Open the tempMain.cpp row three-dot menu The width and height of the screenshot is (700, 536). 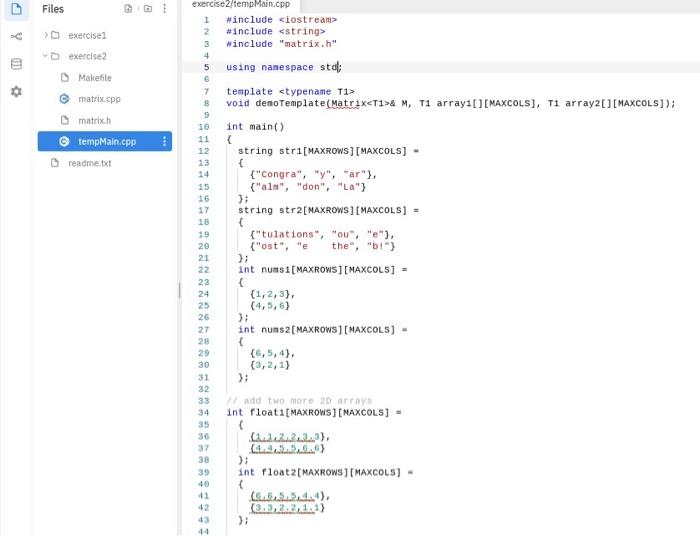pyautogui.click(x=164, y=141)
